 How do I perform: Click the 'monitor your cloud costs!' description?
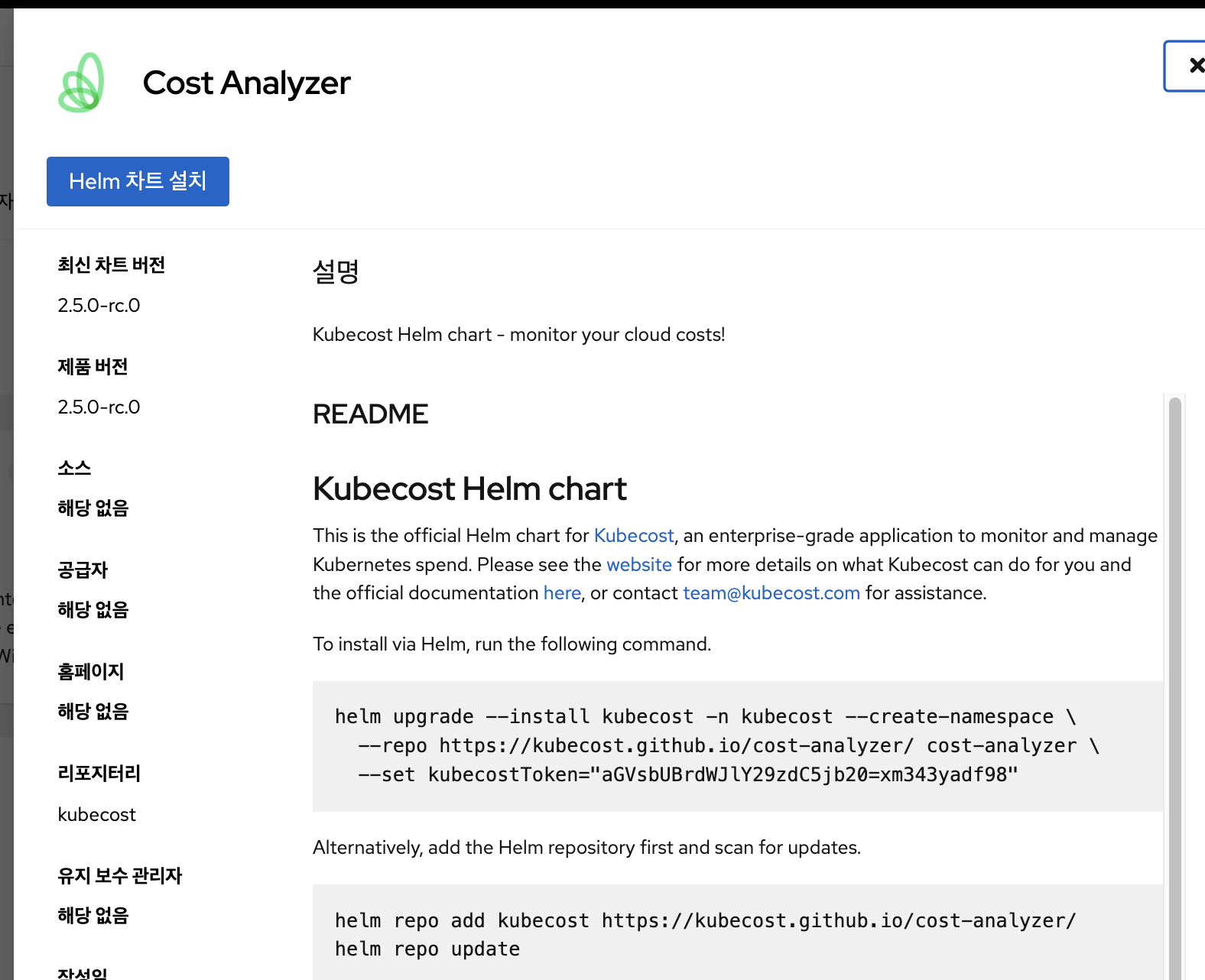pyautogui.click(x=519, y=334)
